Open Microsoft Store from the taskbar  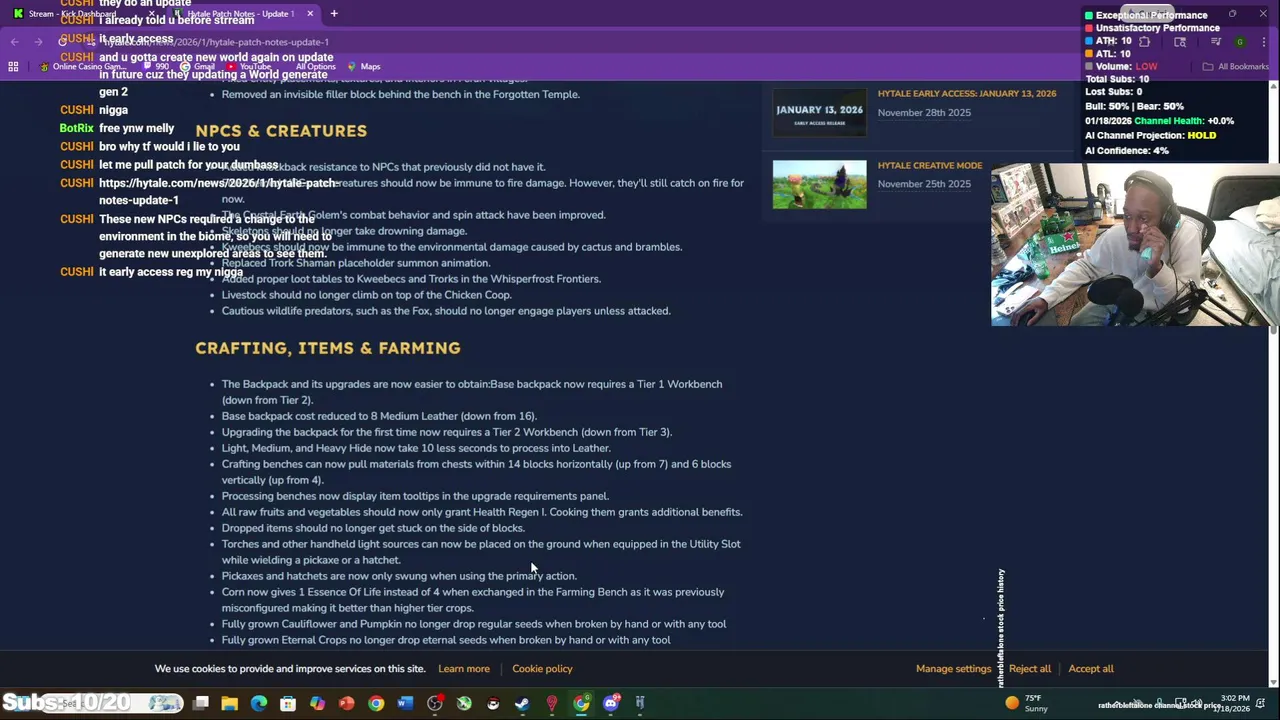288,703
